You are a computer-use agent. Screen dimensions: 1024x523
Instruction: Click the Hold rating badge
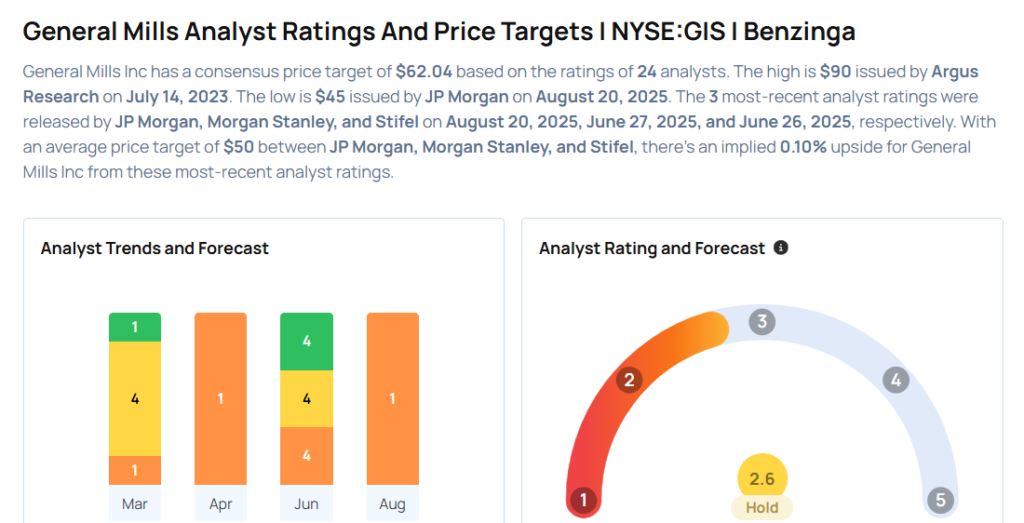click(762, 507)
